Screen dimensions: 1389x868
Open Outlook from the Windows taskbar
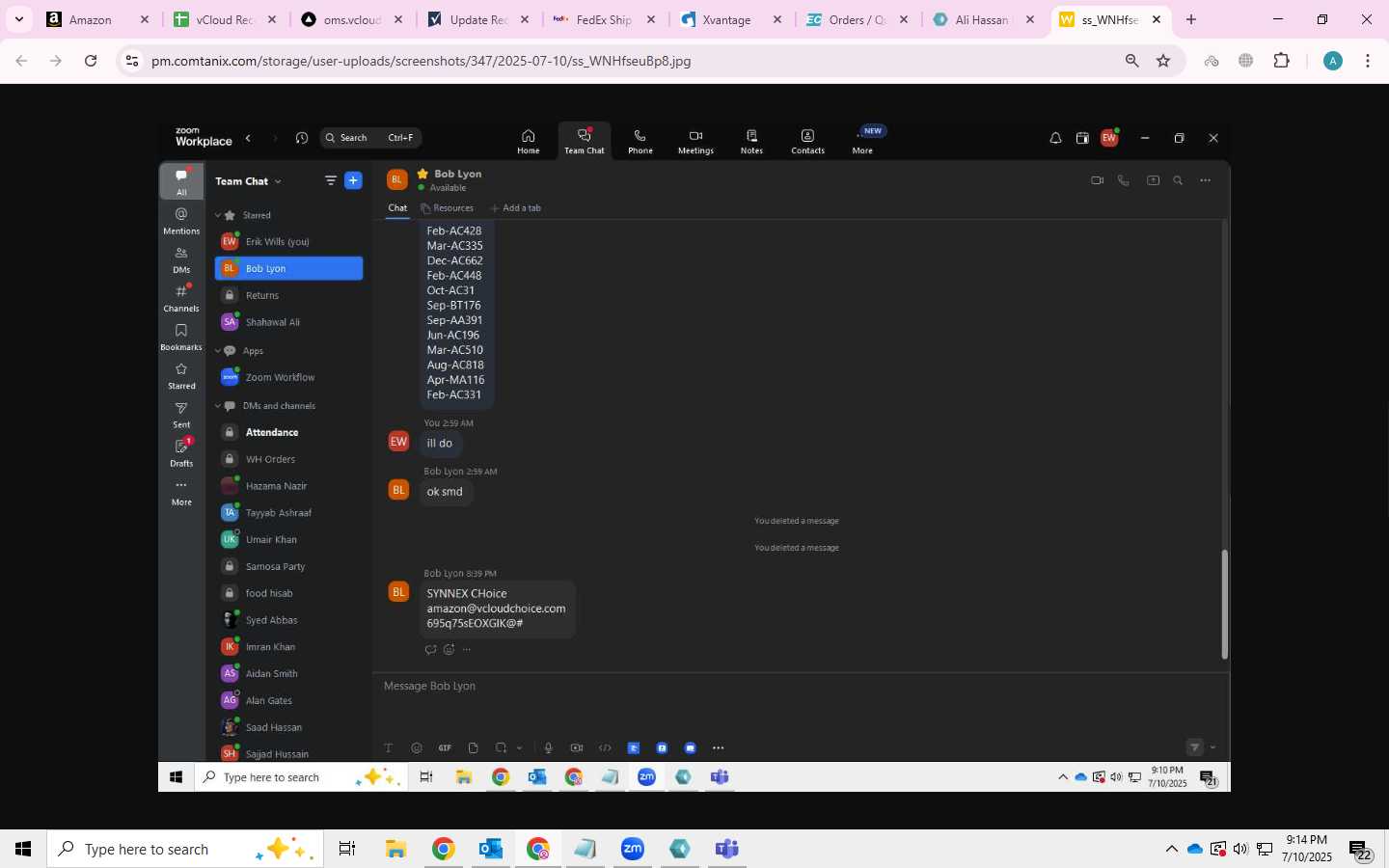tap(491, 849)
